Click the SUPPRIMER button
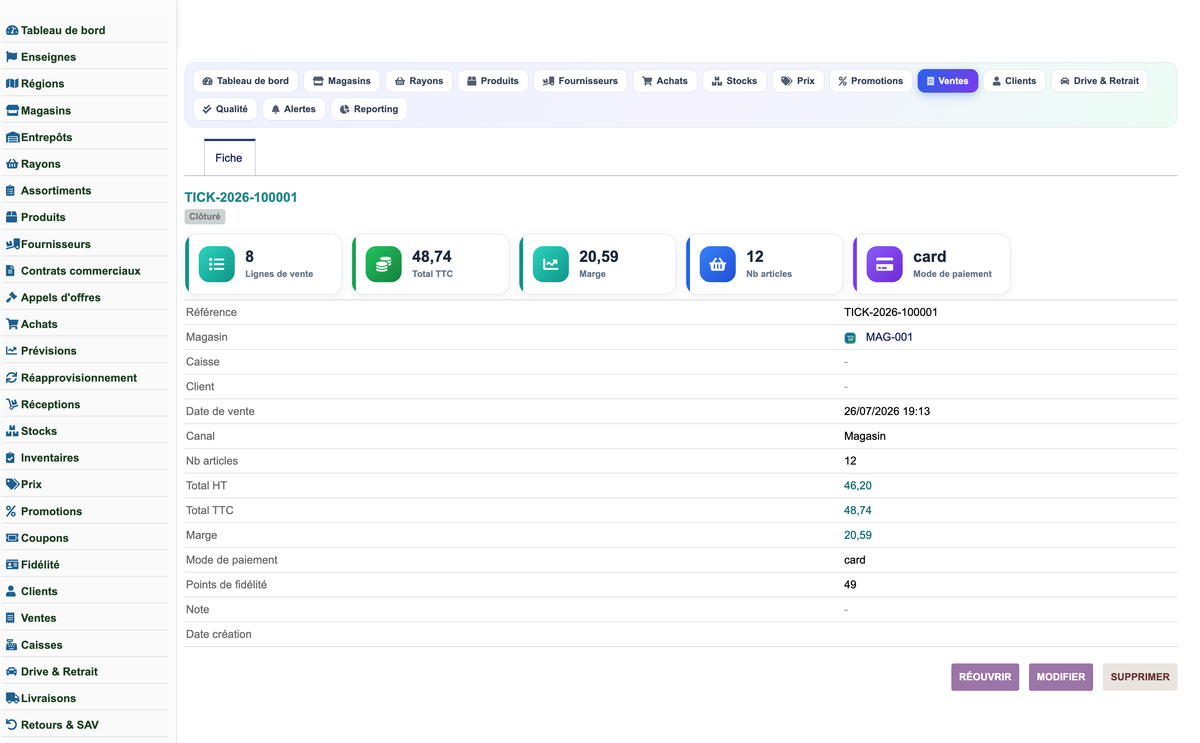The image size is (1200, 743). coord(1140,677)
